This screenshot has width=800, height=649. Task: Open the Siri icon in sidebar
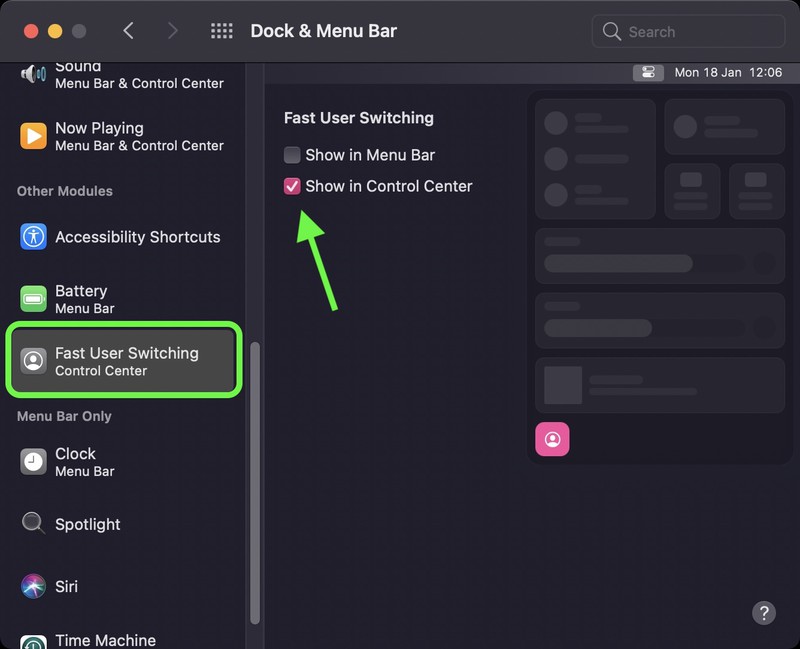(x=33, y=586)
